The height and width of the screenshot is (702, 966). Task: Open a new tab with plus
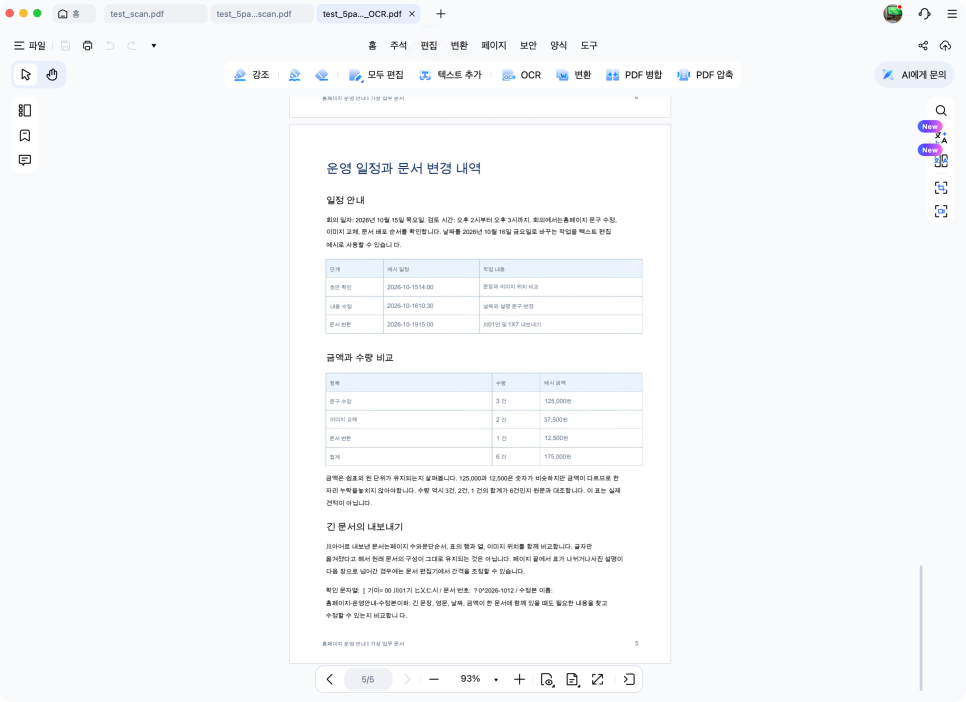440,14
